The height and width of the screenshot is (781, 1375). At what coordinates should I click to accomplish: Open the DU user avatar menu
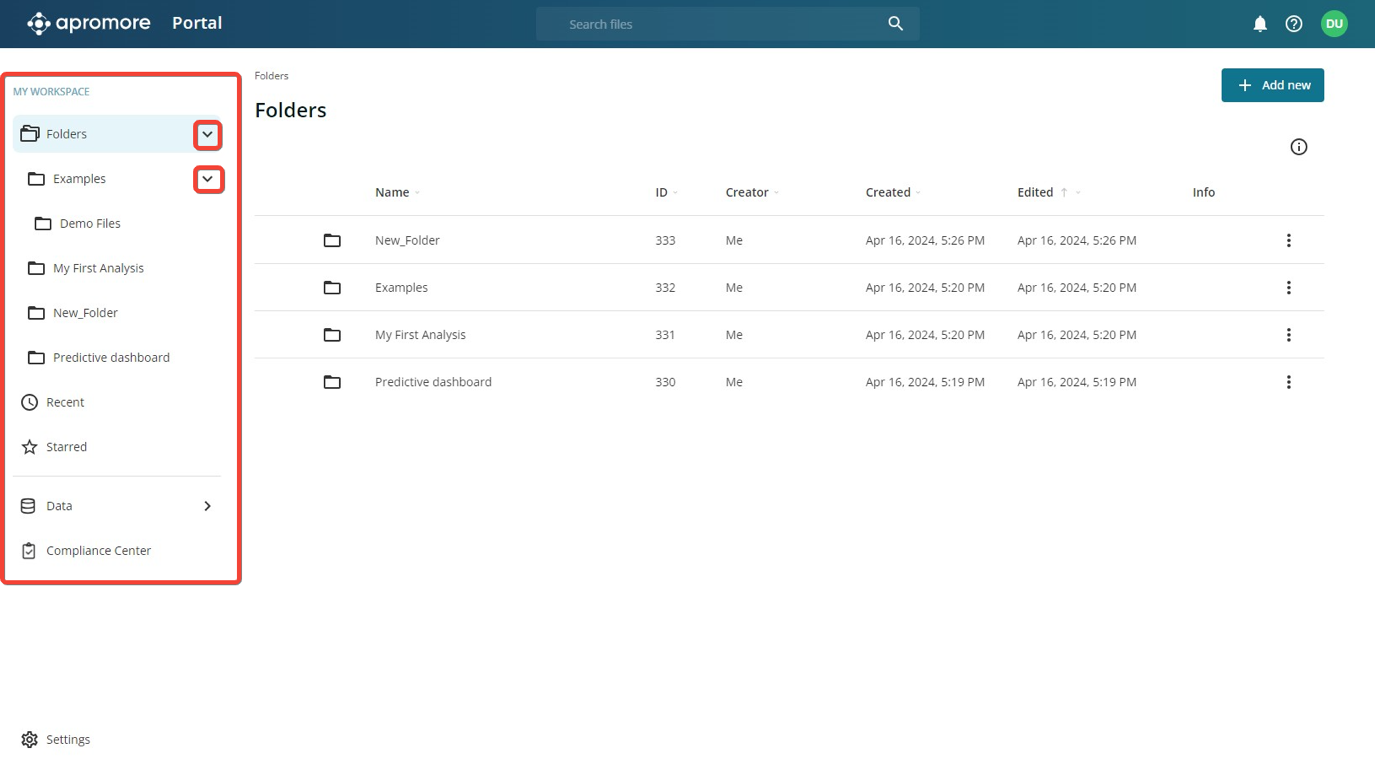pos(1334,24)
